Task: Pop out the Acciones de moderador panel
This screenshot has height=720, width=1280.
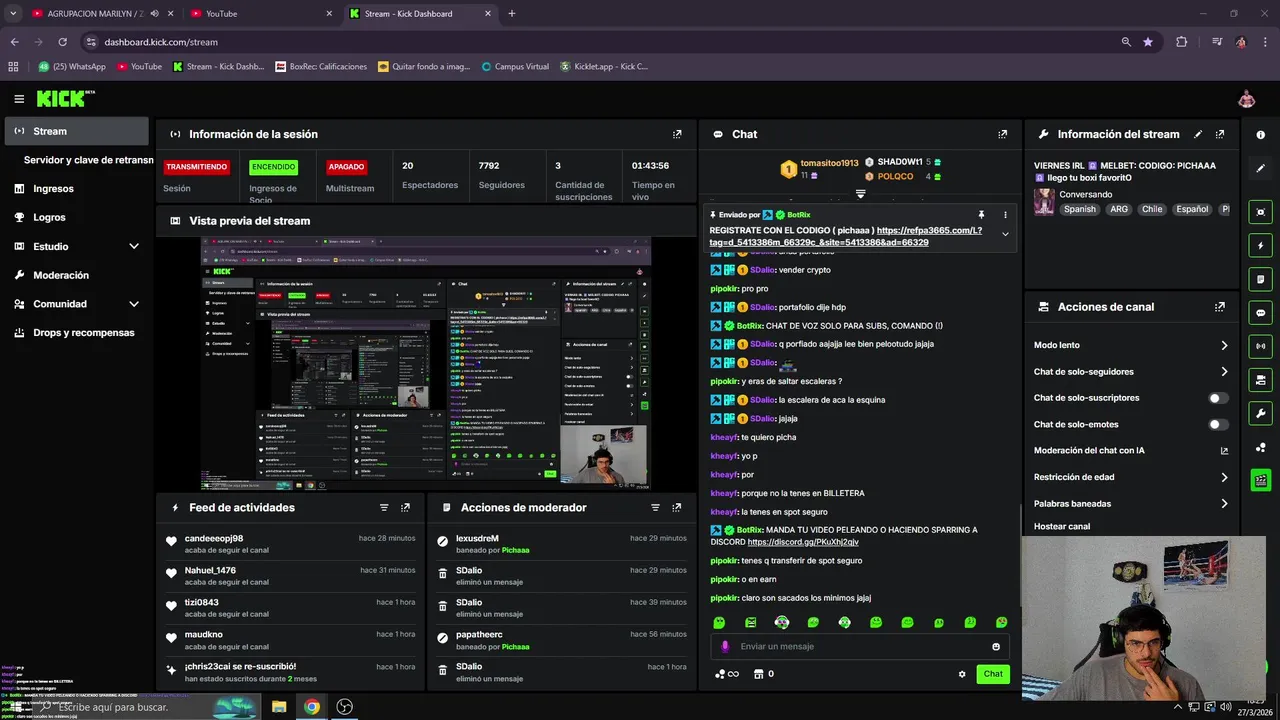Action: coord(677,508)
